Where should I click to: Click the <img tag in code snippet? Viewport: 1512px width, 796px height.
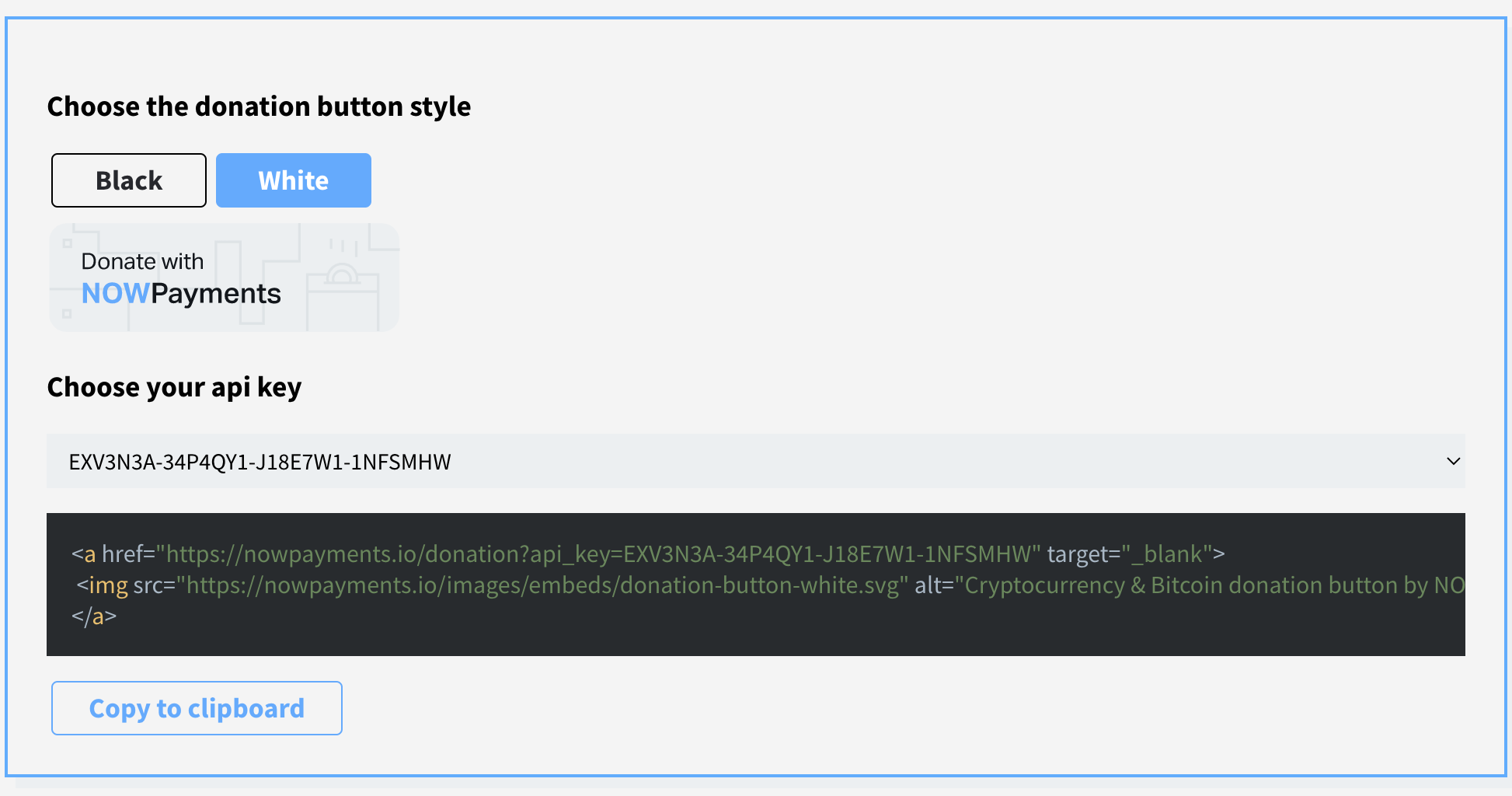[x=103, y=585]
